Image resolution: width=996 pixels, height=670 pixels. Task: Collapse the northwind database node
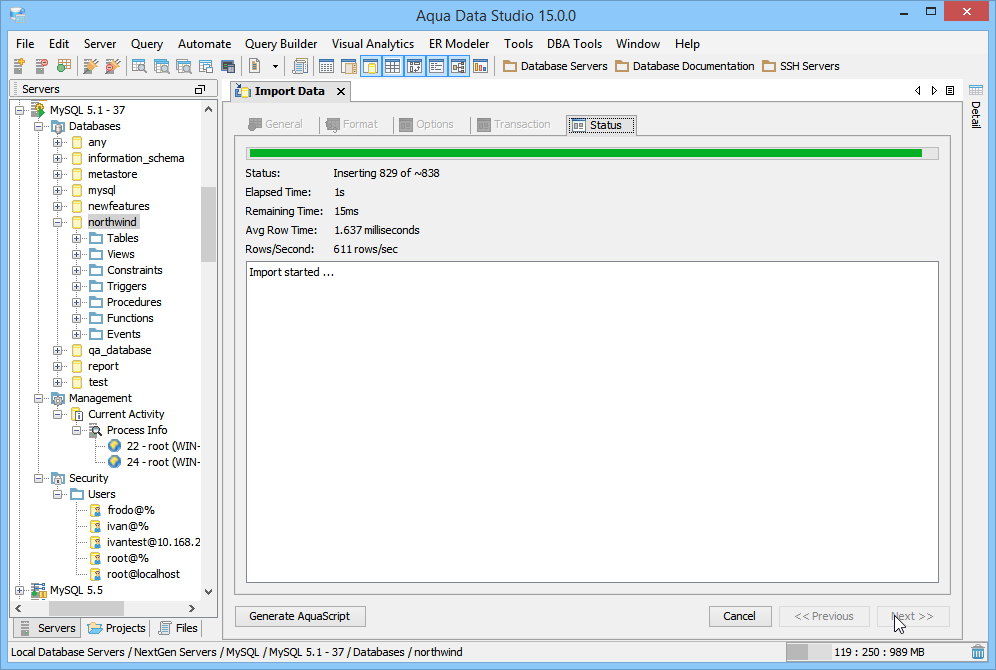tap(58, 222)
